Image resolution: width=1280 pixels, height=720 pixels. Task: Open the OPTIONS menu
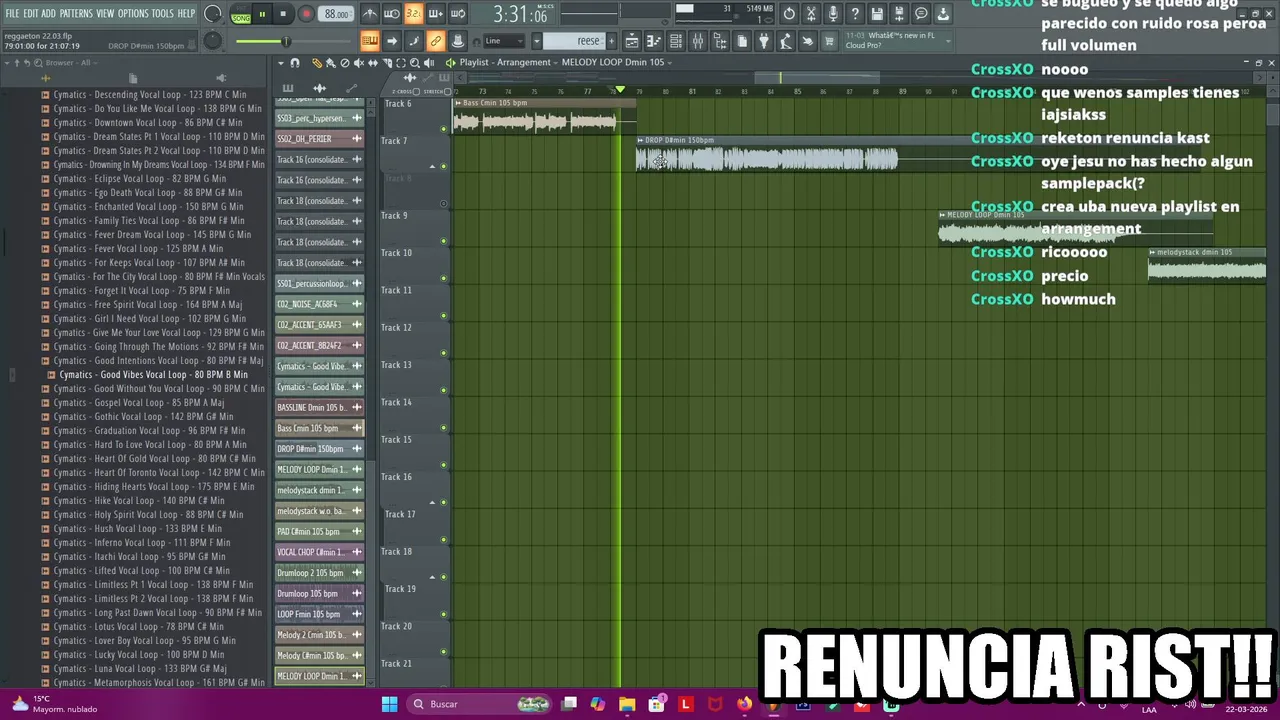click(x=133, y=14)
